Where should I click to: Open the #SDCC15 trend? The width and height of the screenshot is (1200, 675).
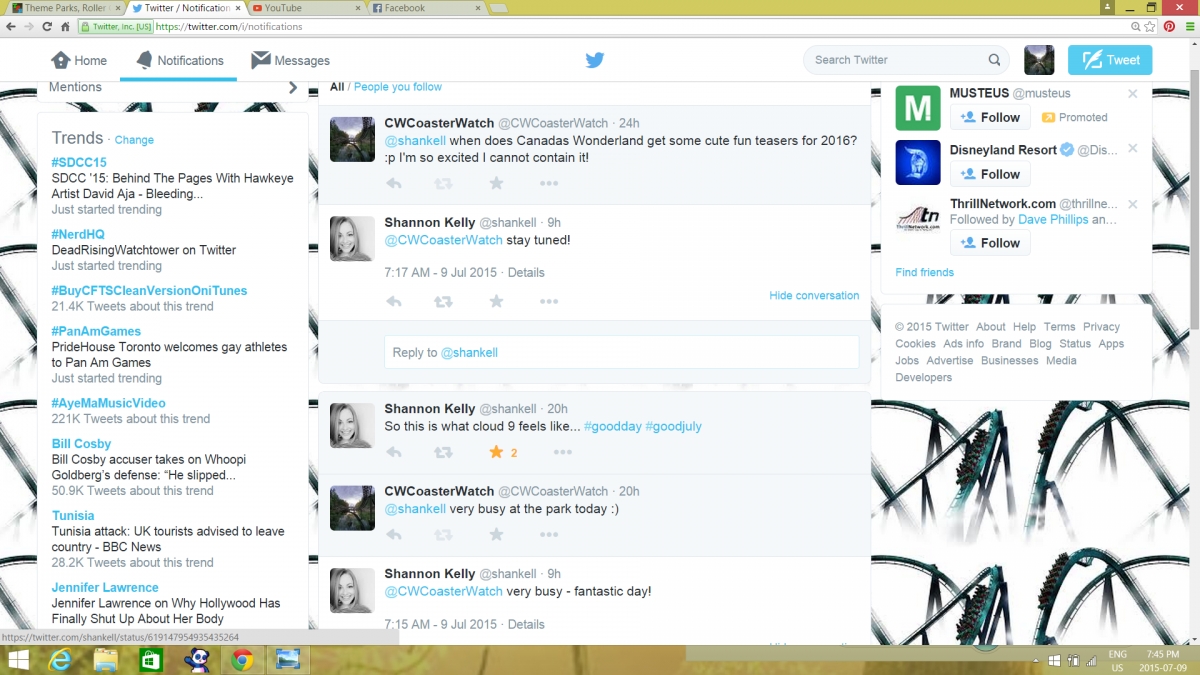pos(79,162)
